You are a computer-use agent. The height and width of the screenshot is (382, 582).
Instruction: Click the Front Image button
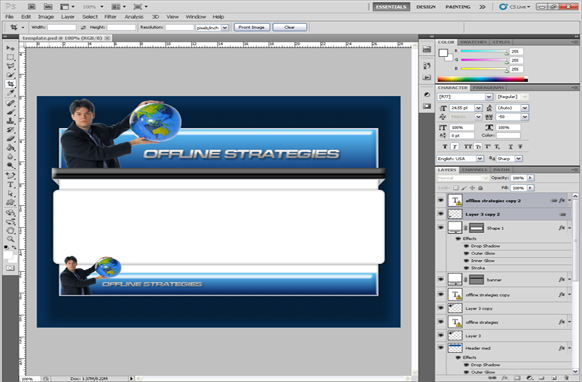click(x=252, y=27)
